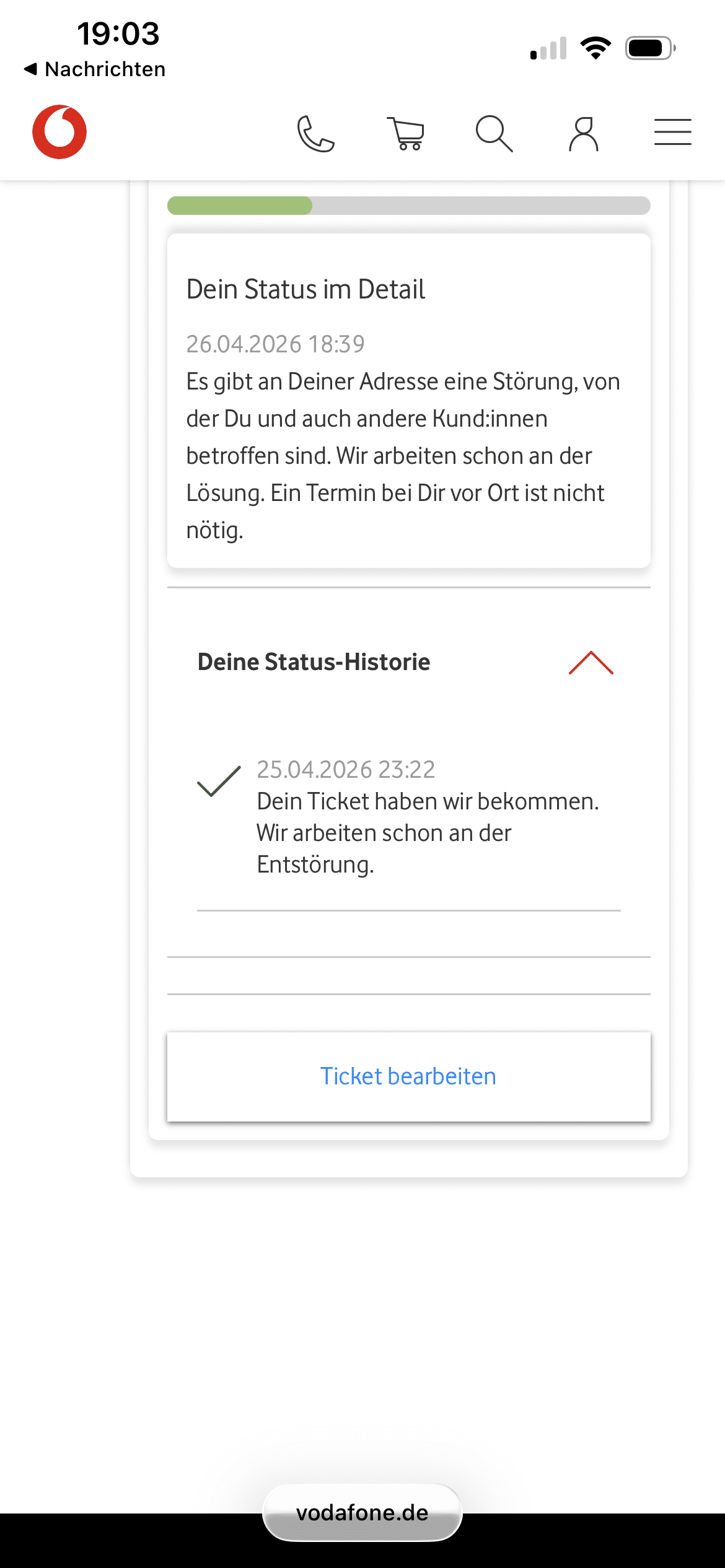
Task: Go back to Nachrichten app
Action: coord(95,69)
